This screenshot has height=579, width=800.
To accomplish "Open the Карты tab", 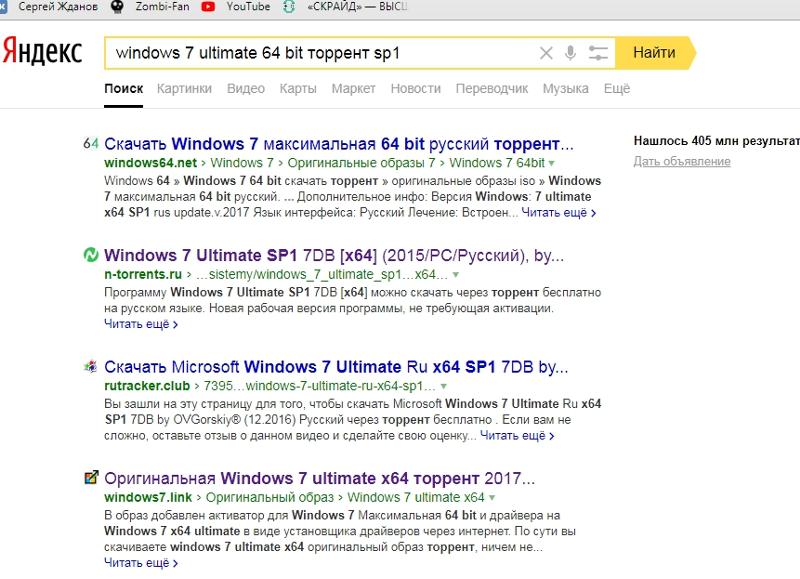I will [298, 89].
